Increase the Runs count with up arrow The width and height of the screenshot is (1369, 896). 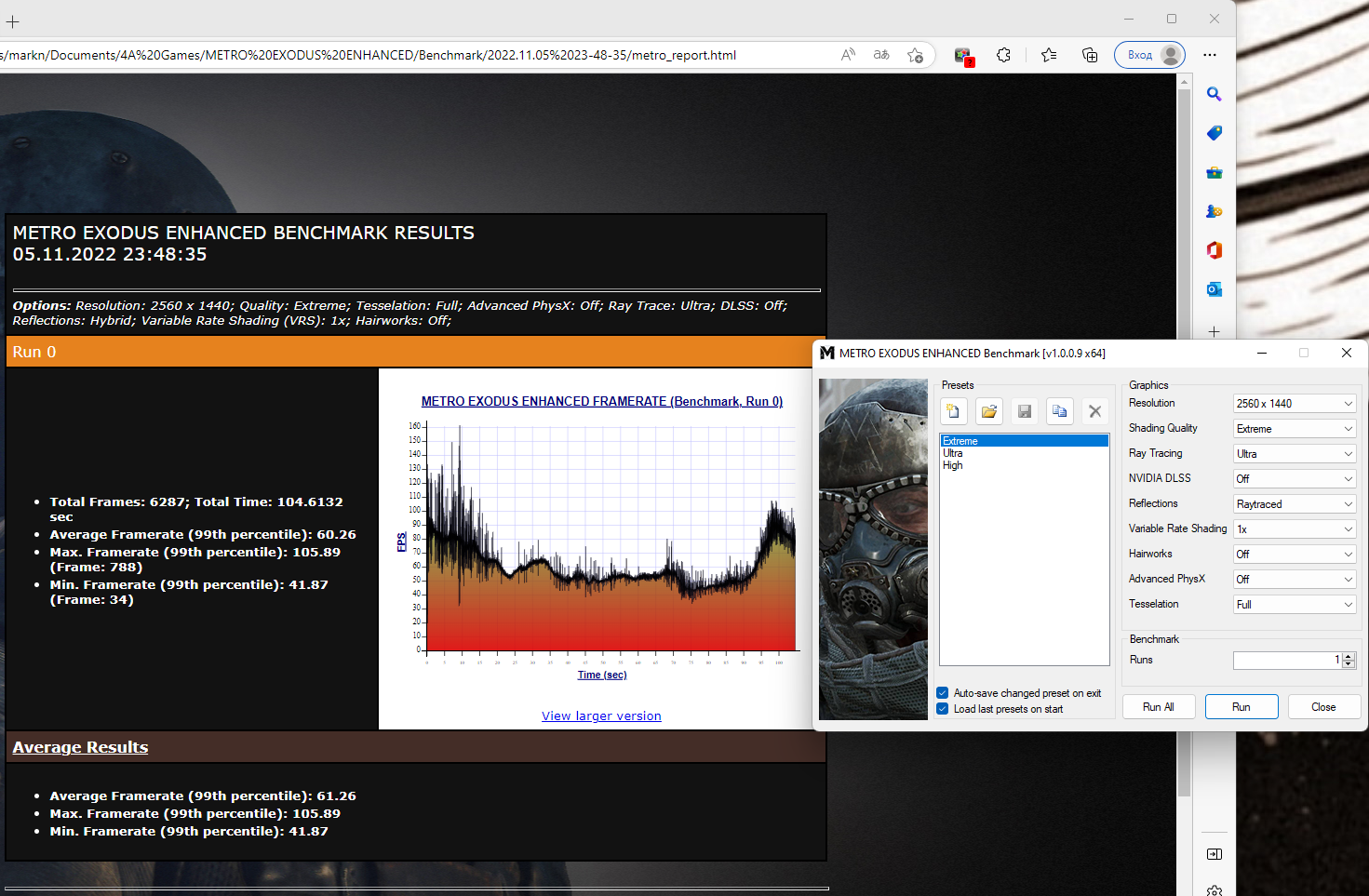(x=1349, y=656)
